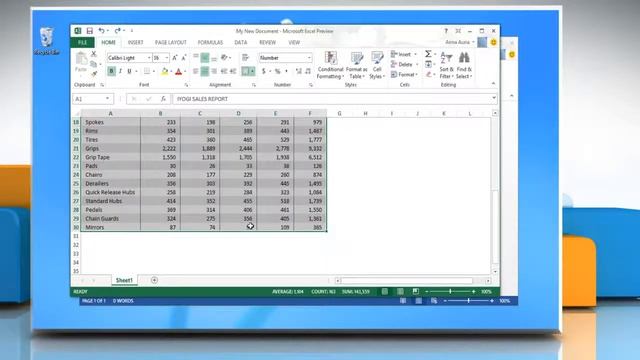Open the Name Box dropdown arrow
640x360 pixels.
107,99
